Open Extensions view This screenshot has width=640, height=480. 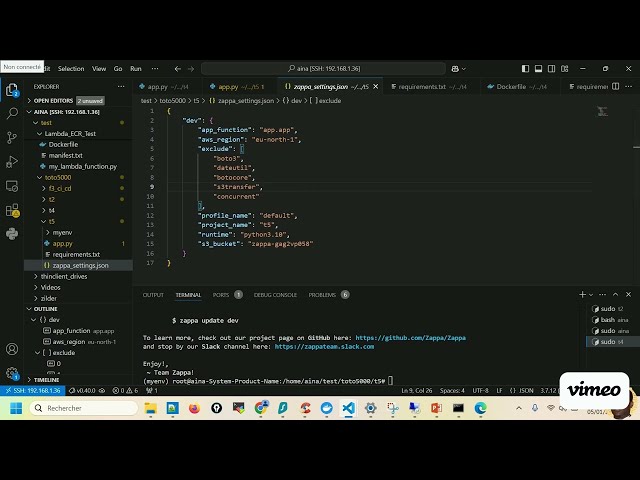[x=12, y=210]
